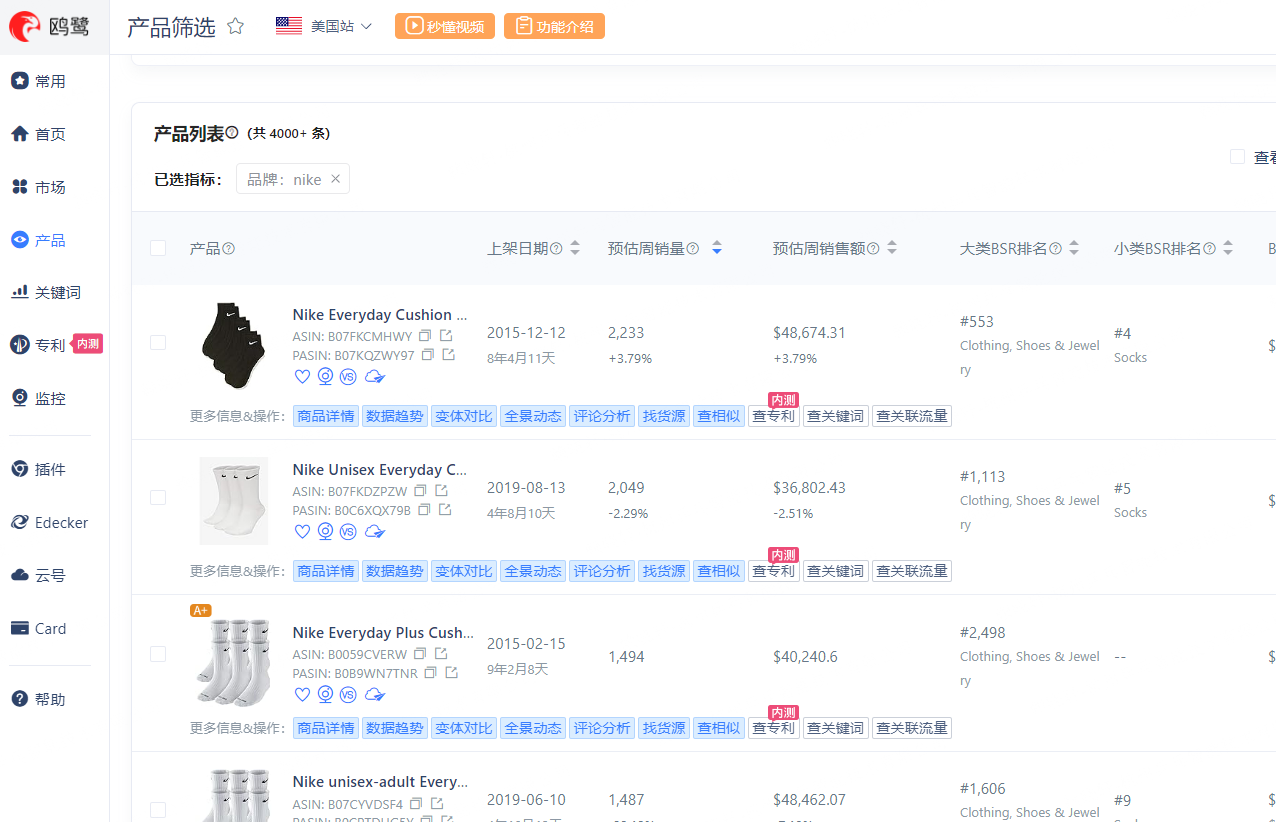Open the 监控 monitor section

(x=38, y=398)
